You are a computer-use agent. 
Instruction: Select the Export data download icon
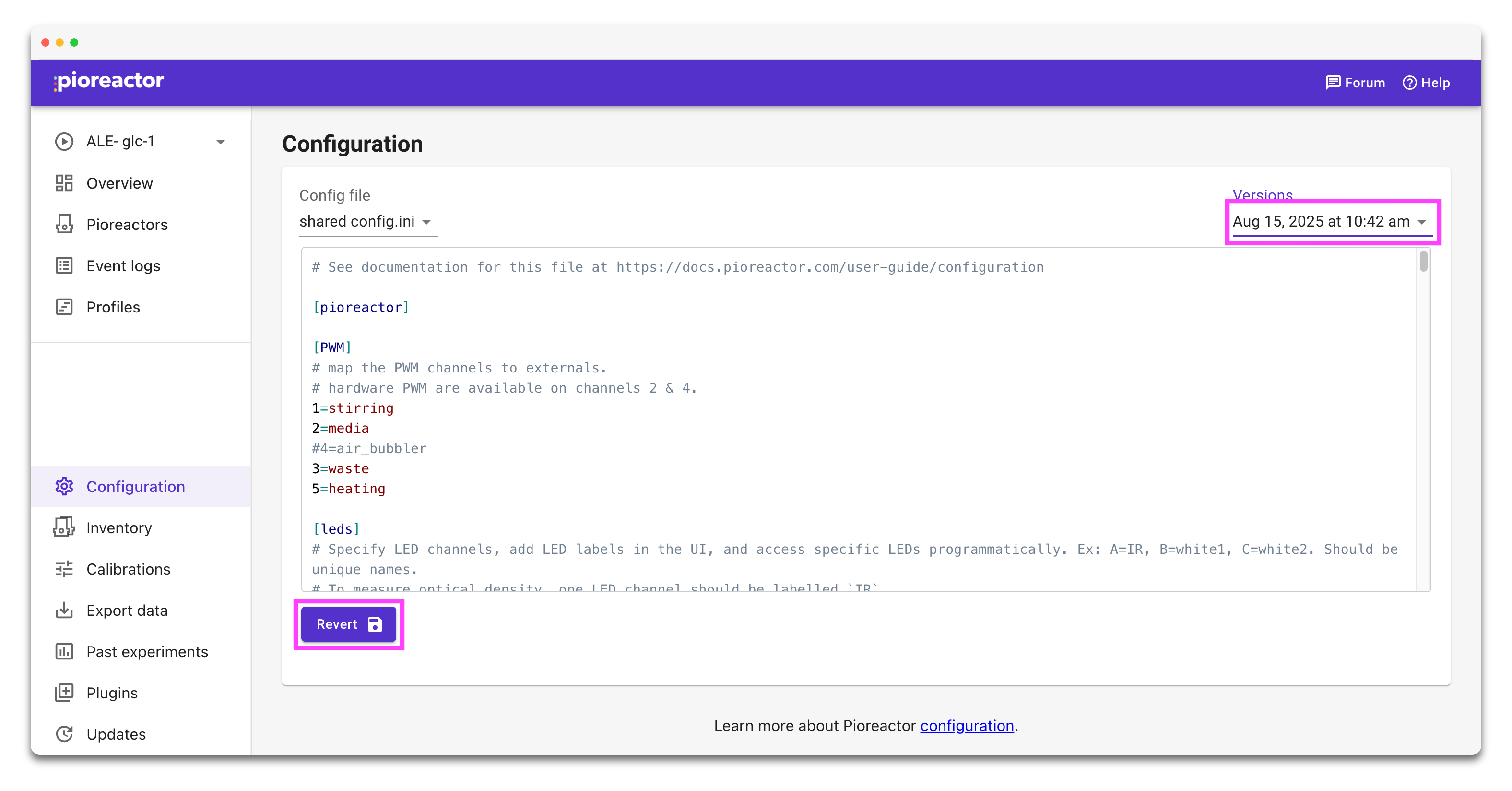pos(65,610)
